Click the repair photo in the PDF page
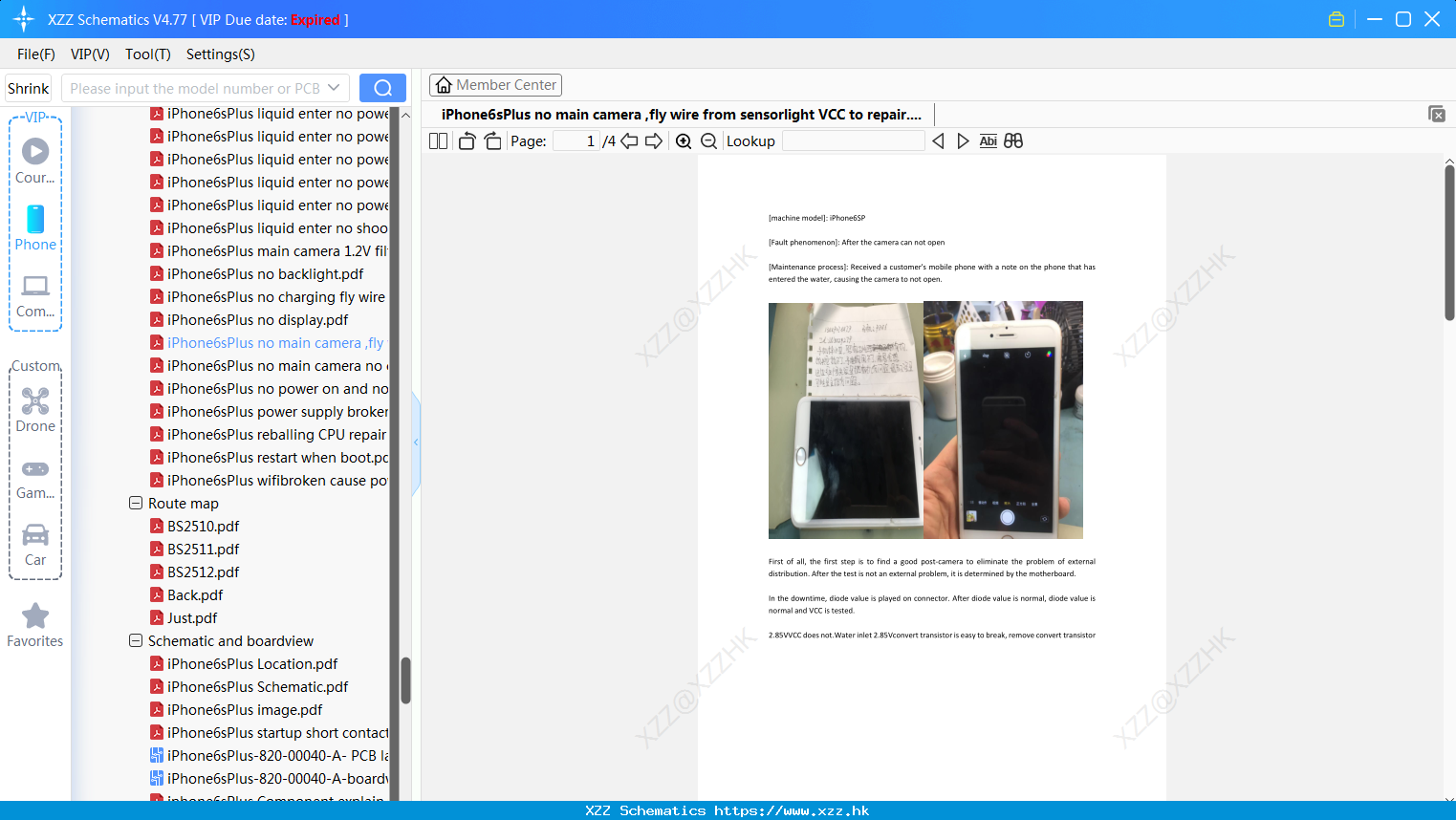The width and height of the screenshot is (1456, 820). click(925, 420)
